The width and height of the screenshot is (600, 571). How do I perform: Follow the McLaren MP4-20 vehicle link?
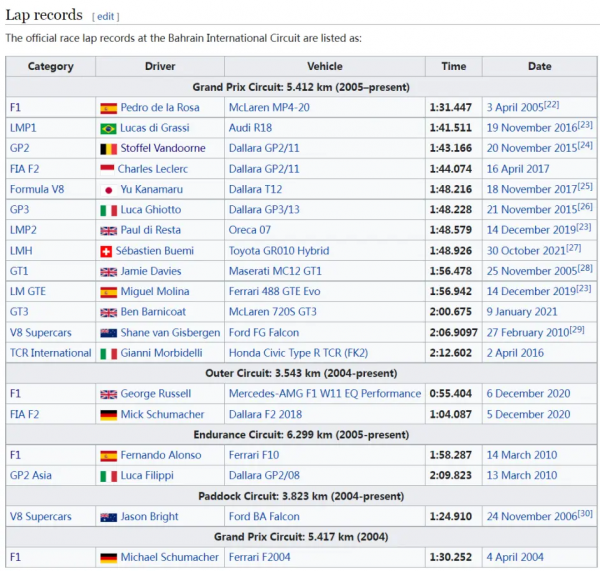click(268, 107)
